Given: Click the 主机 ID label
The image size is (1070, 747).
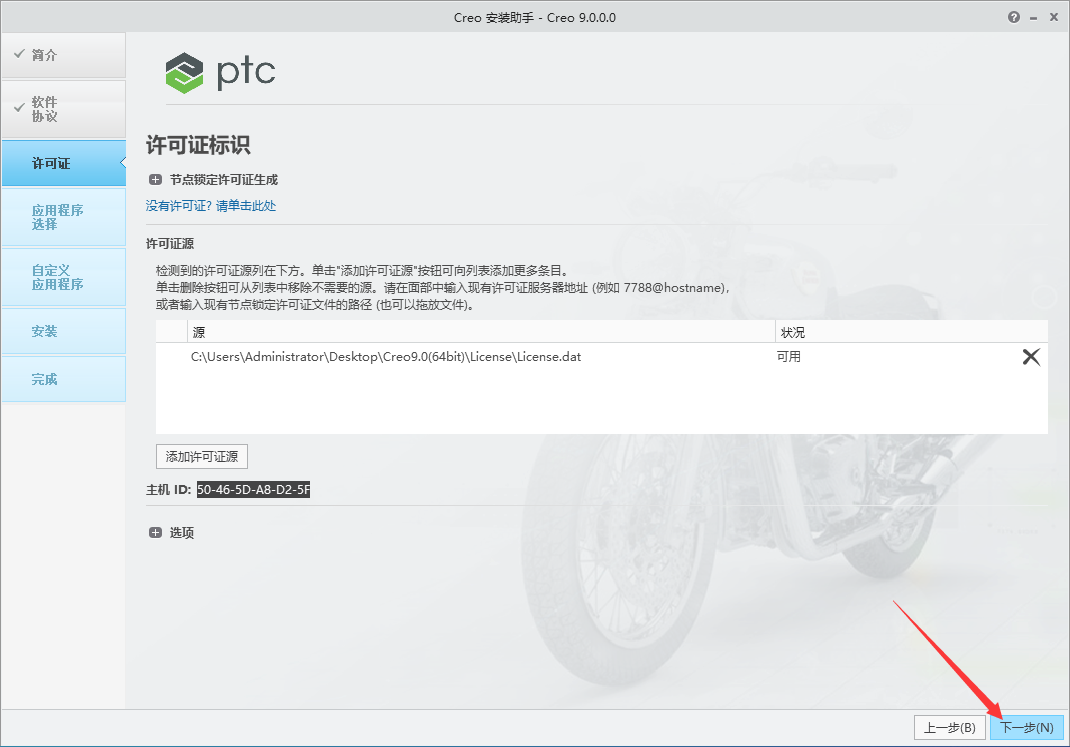Looking at the screenshot, I should pyautogui.click(x=169, y=490).
